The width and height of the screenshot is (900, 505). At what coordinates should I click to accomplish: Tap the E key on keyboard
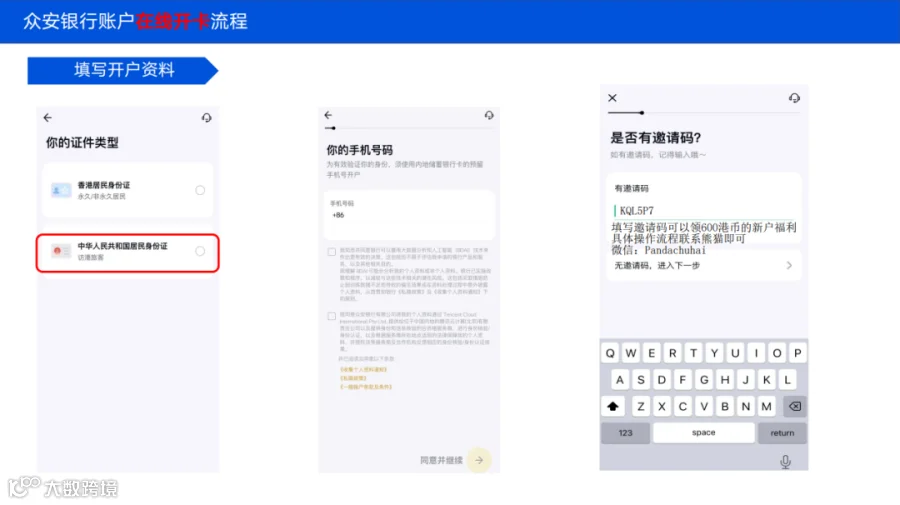pyautogui.click(x=651, y=354)
